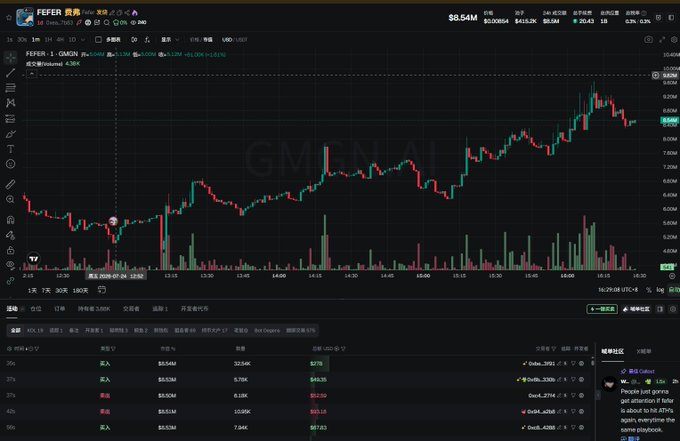The height and width of the screenshot is (441, 680).
Task: Go to a date with the calendar icon
Action: point(101,290)
